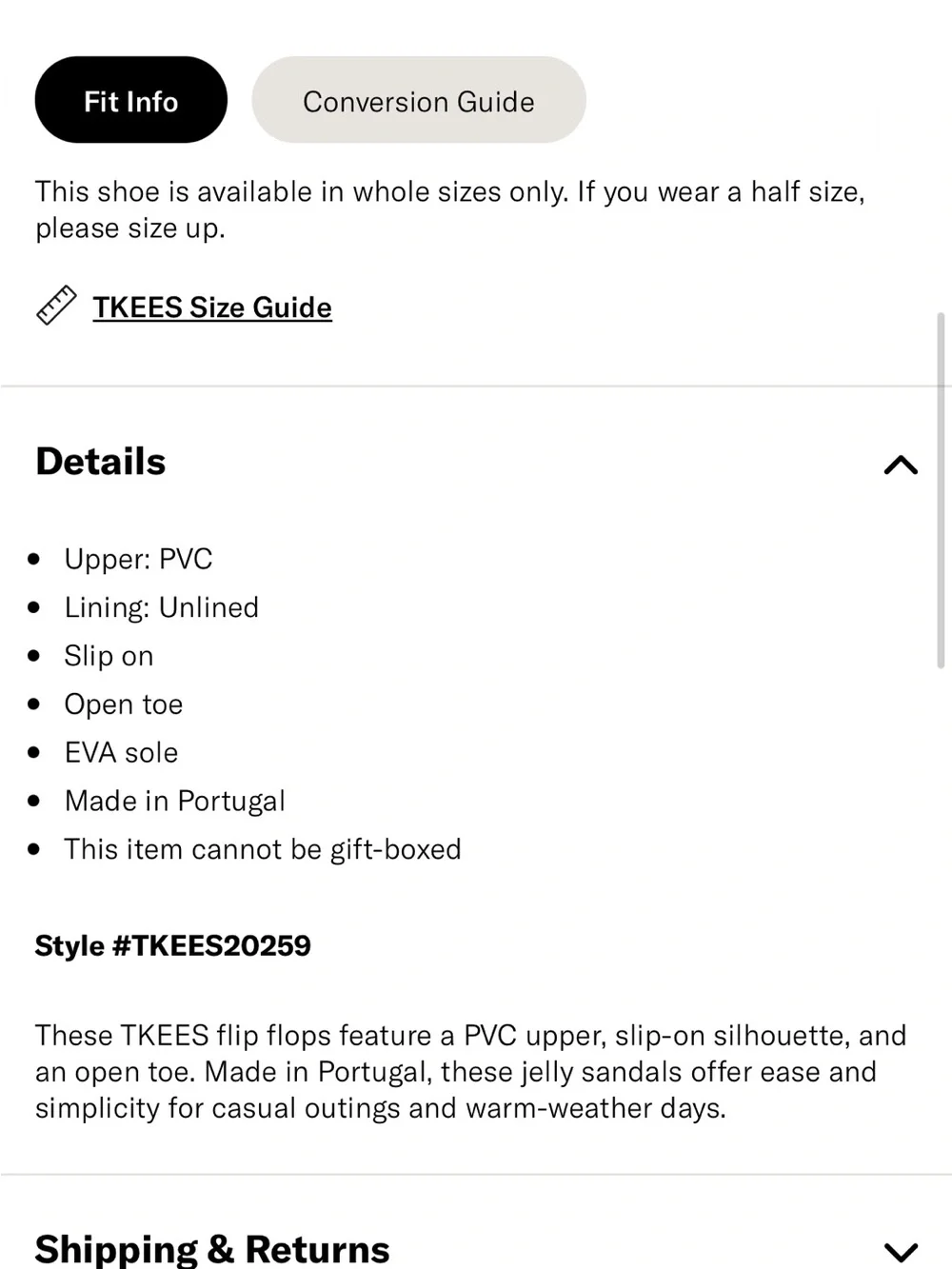This screenshot has width=952, height=1269.
Task: Click the 'Made in Portugal' bullet item
Action: [x=175, y=801]
